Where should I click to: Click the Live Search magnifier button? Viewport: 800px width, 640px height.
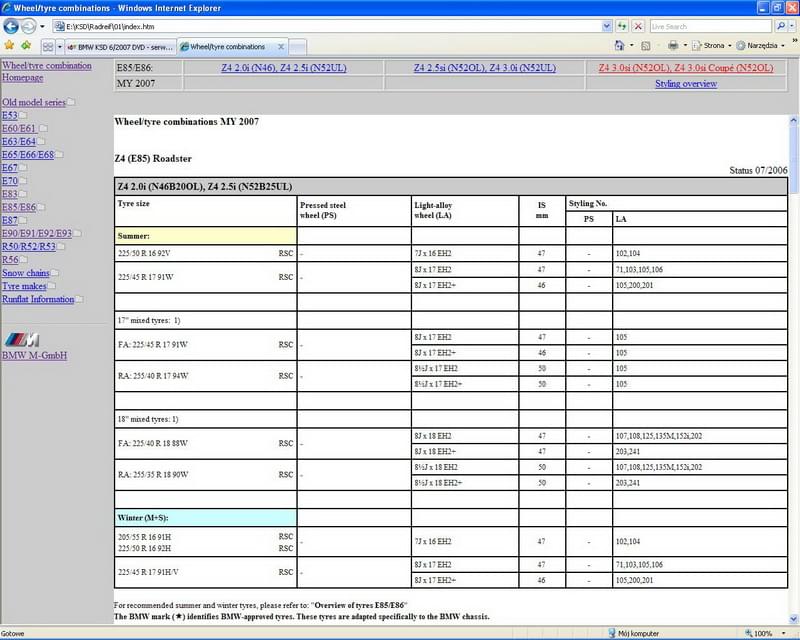781,26
